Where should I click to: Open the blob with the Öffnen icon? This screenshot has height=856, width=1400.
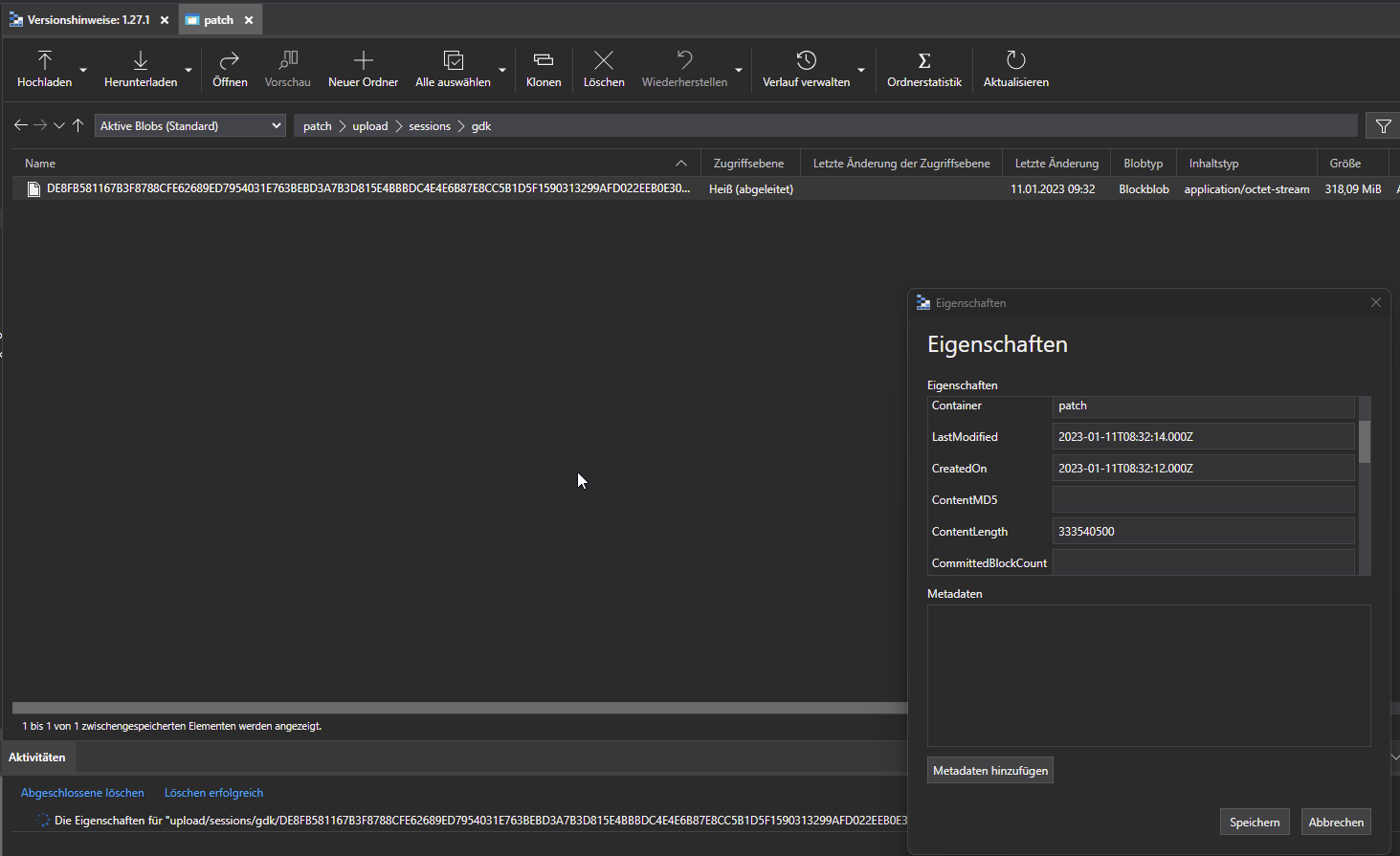coord(230,61)
